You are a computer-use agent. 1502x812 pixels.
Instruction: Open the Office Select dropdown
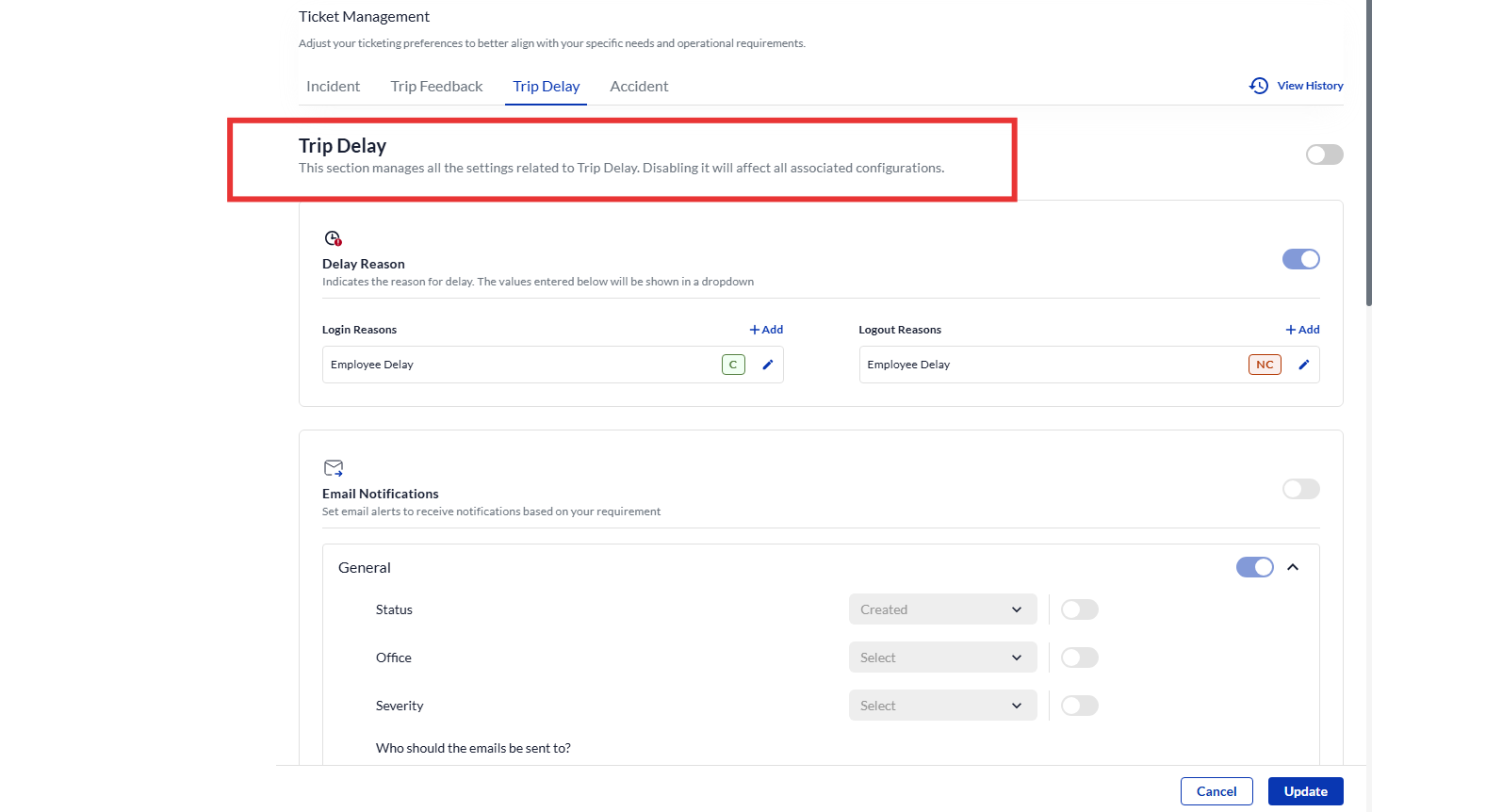[x=942, y=658]
